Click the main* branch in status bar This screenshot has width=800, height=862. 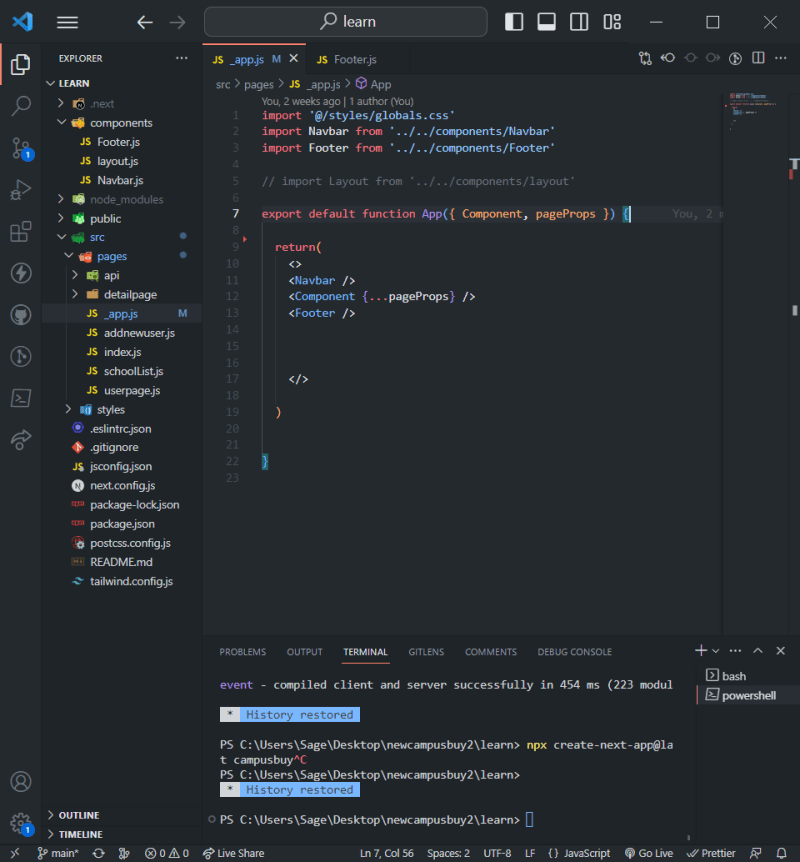58,853
